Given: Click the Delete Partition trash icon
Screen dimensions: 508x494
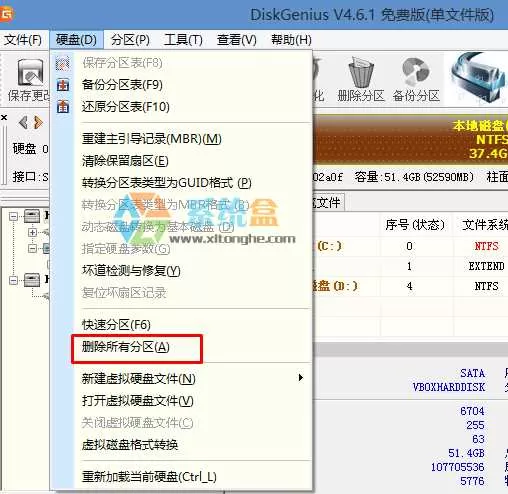Looking at the screenshot, I should click(x=361, y=72).
